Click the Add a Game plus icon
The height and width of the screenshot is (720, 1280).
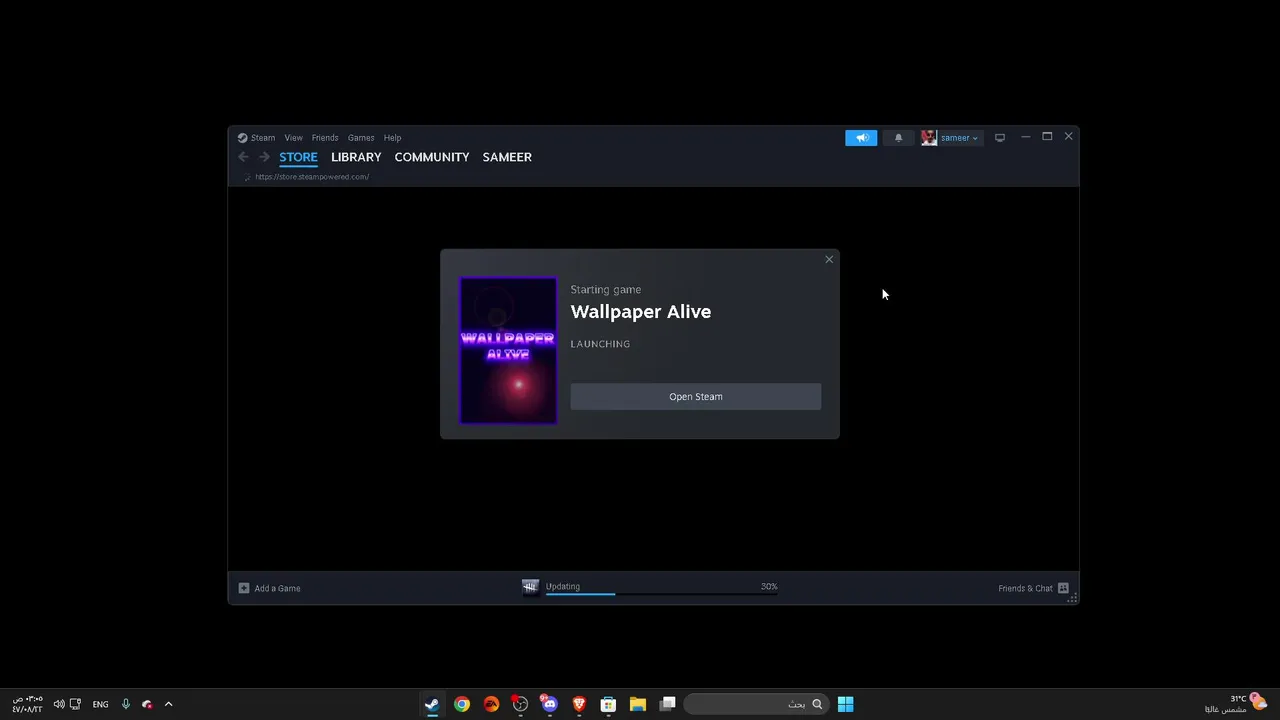pyautogui.click(x=244, y=588)
